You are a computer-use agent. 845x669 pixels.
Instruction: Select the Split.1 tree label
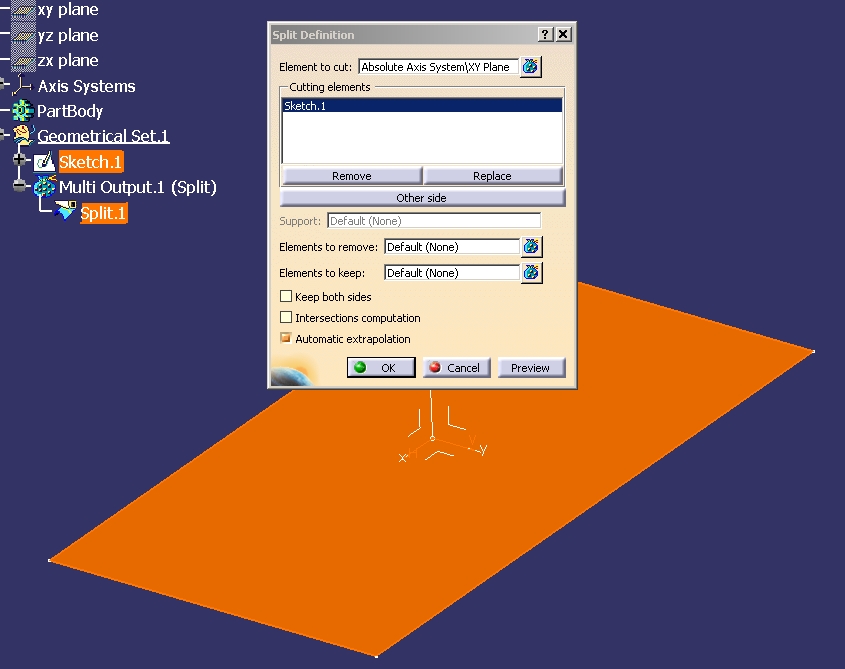(x=103, y=213)
